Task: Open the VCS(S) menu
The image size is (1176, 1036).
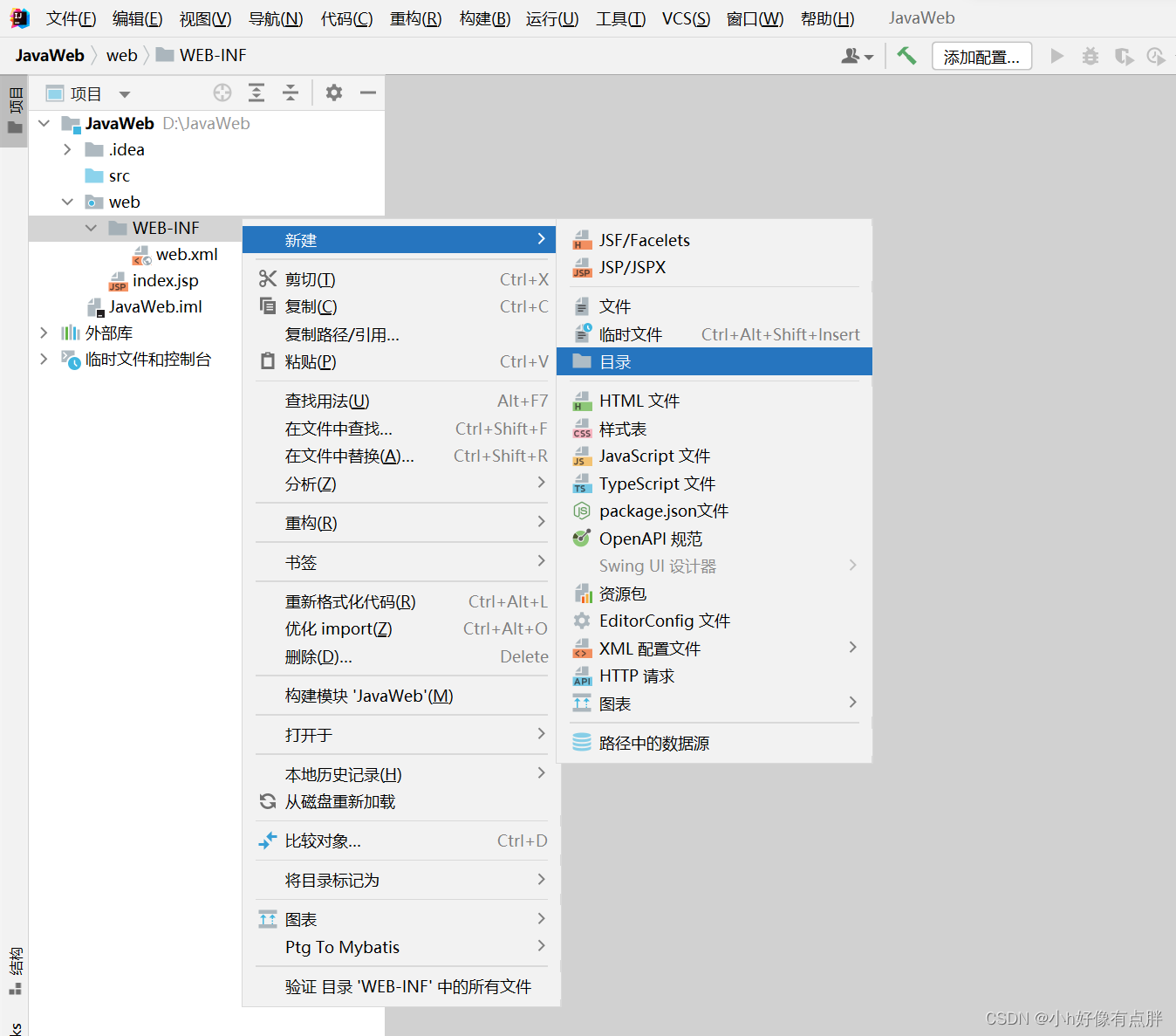Action: click(686, 18)
